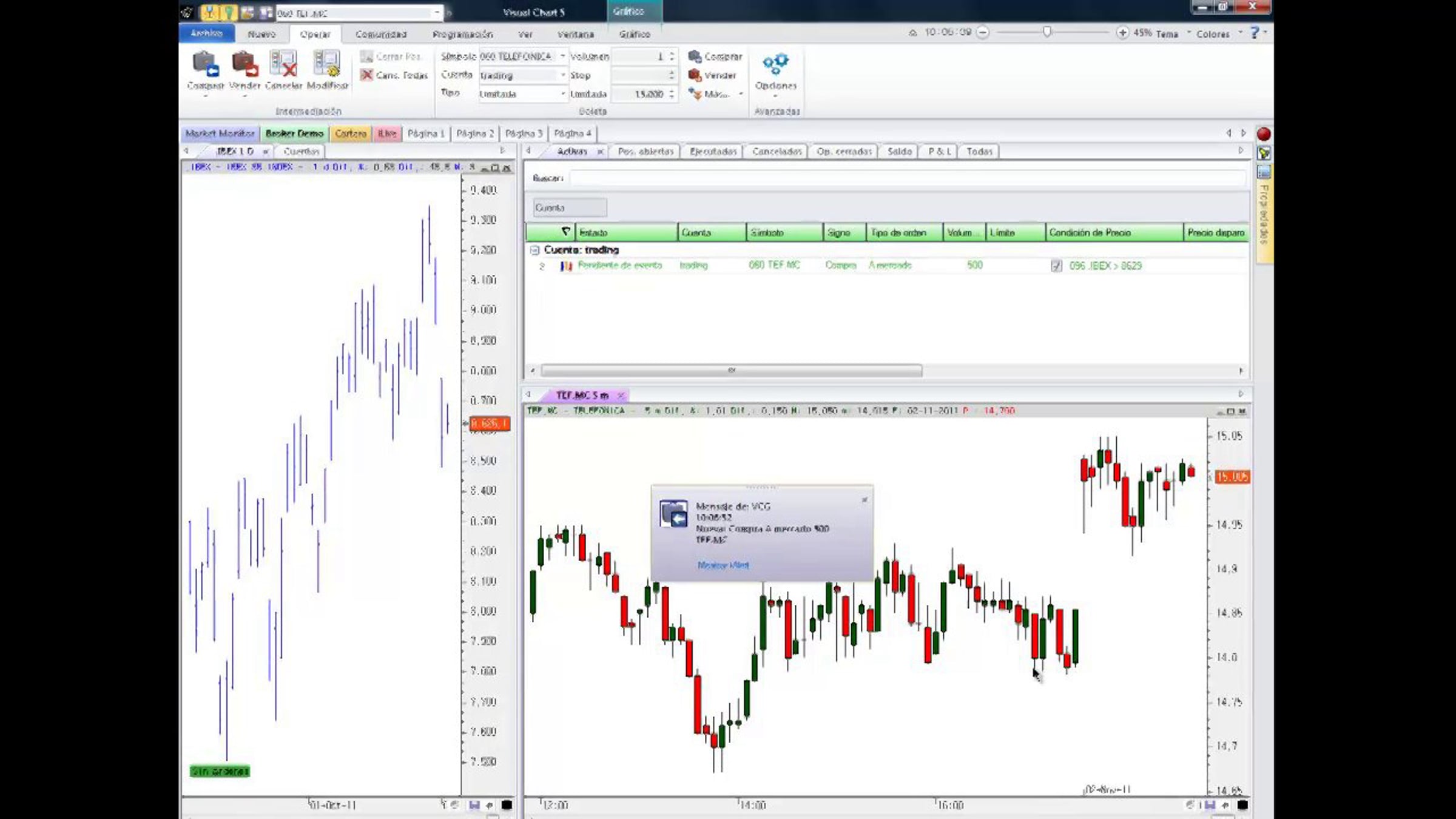Close the Activas tab
Image resolution: width=1456 pixels, height=819 pixels.
600,152
